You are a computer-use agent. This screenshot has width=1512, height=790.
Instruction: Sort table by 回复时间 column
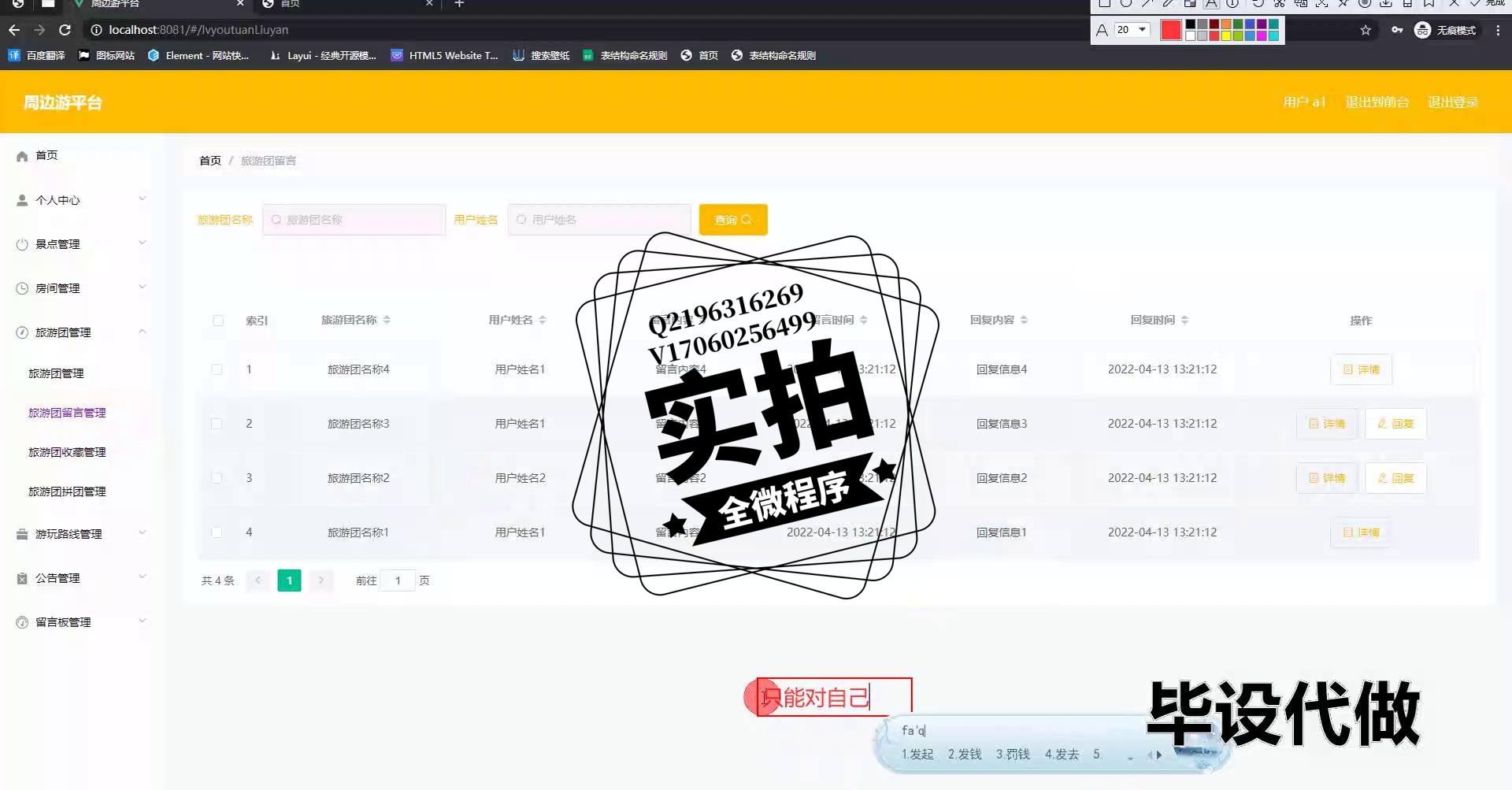coord(1184,320)
